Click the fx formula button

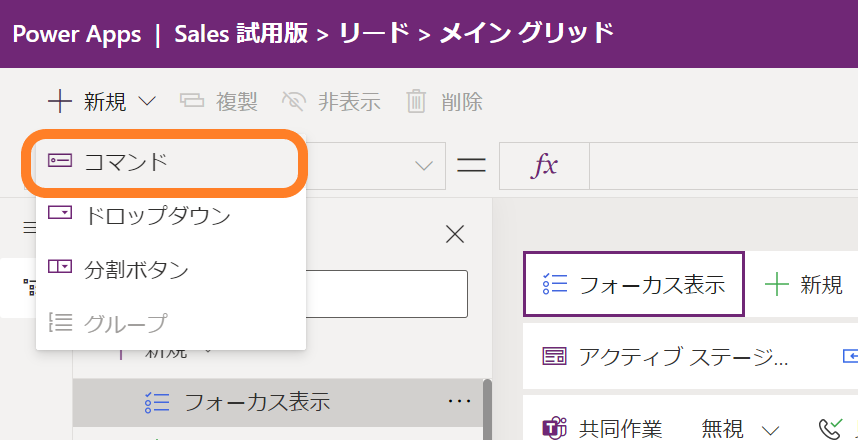(544, 166)
